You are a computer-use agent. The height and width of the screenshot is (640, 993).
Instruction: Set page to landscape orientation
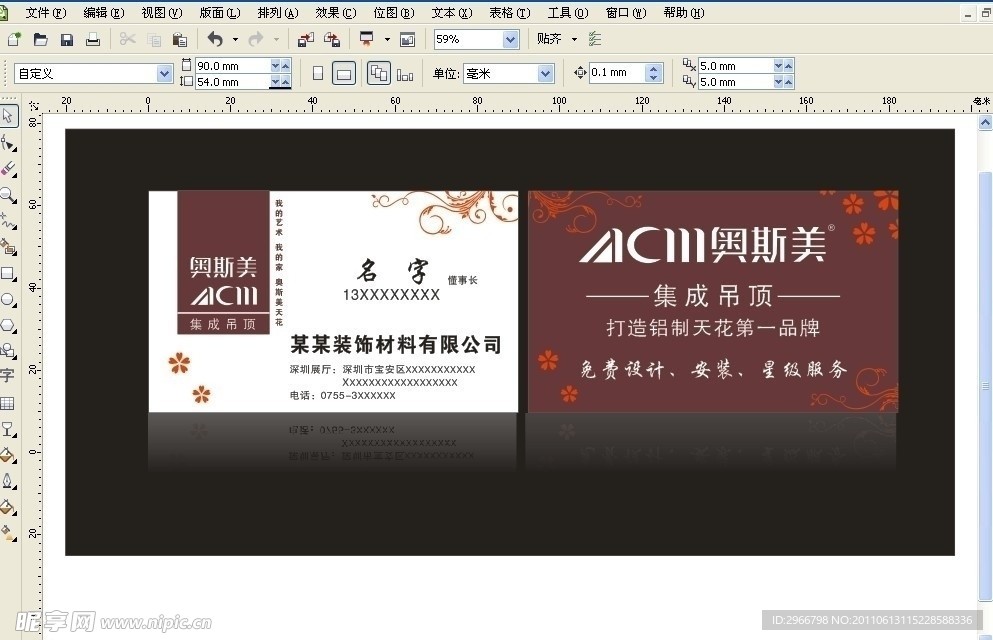coord(344,73)
